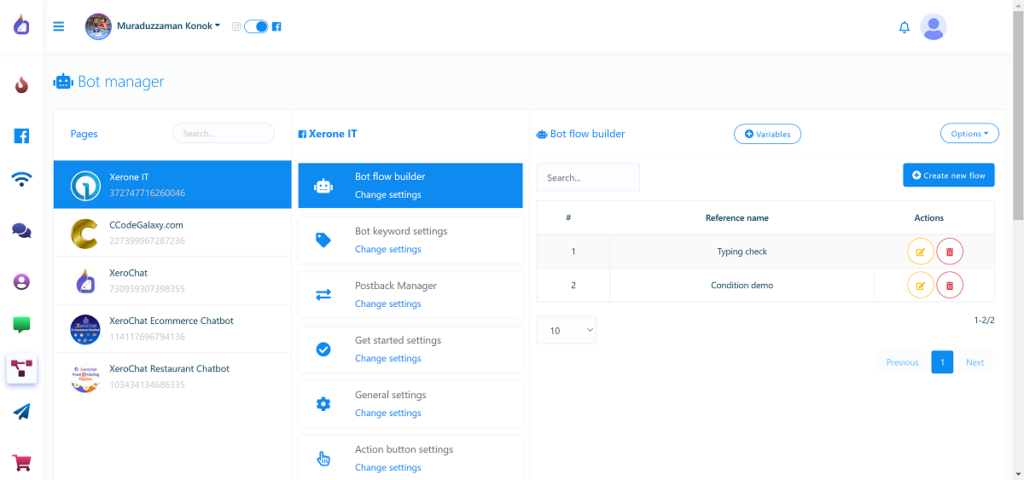Click the Create new flow button

(x=948, y=175)
